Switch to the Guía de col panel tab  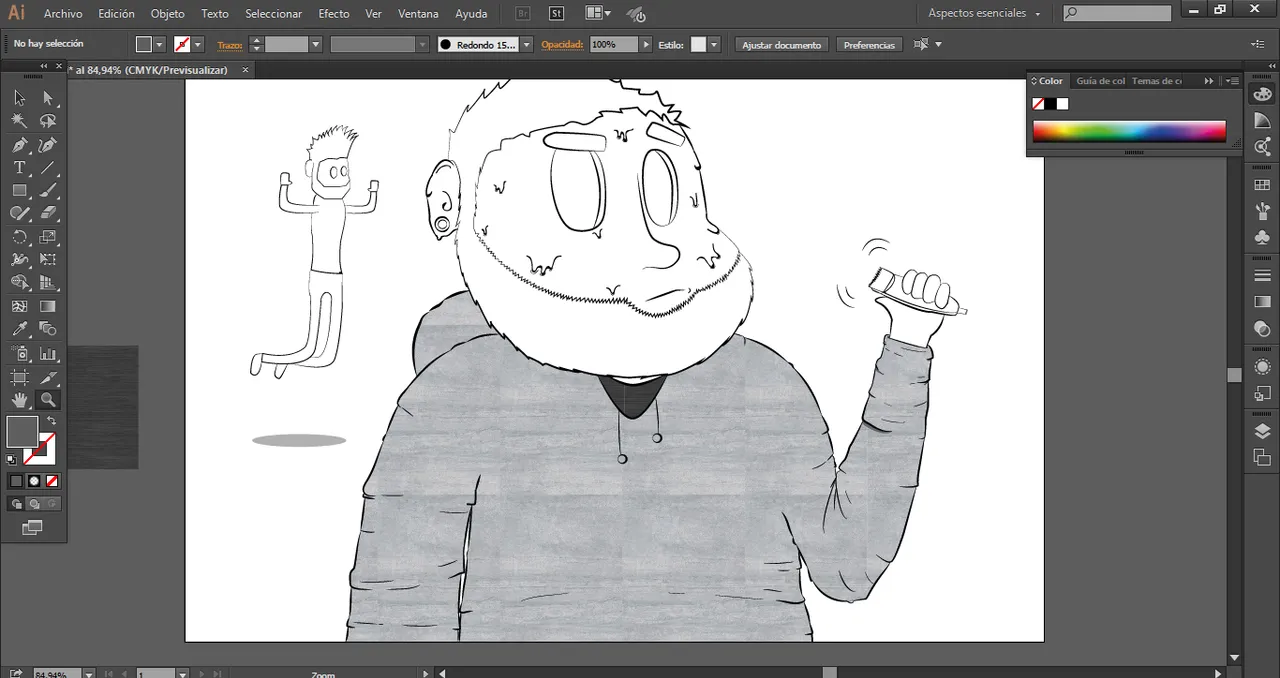pos(1100,81)
